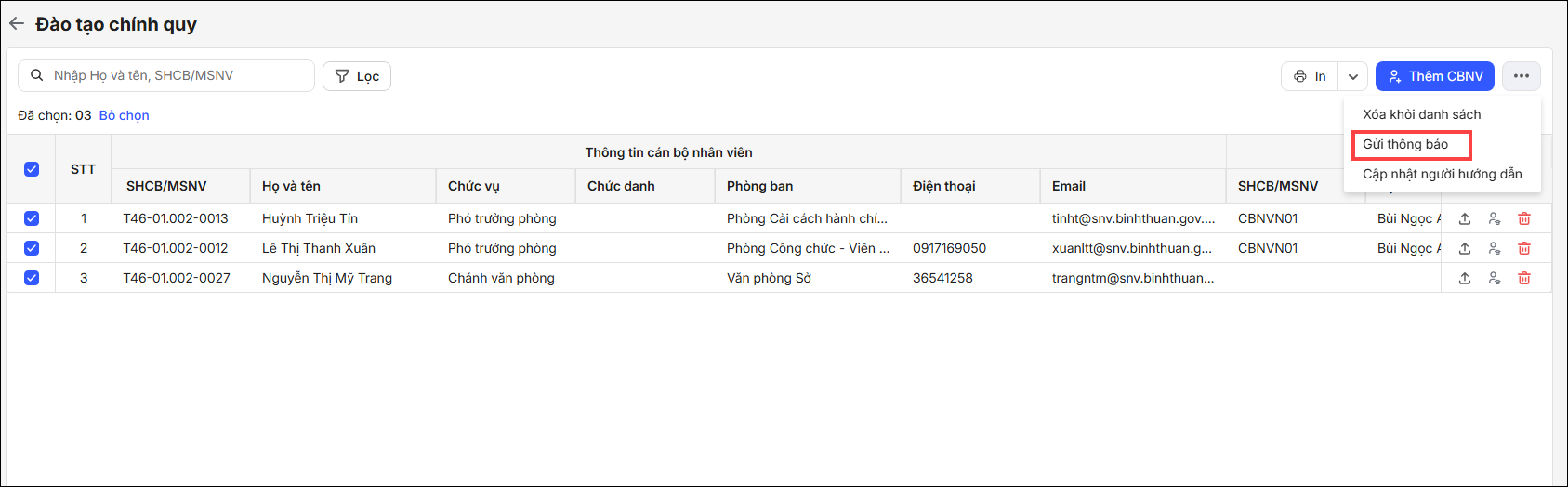The image size is (1568, 487).
Task: Select Cập nhật người hướng dẫn option
Action: (x=1442, y=174)
